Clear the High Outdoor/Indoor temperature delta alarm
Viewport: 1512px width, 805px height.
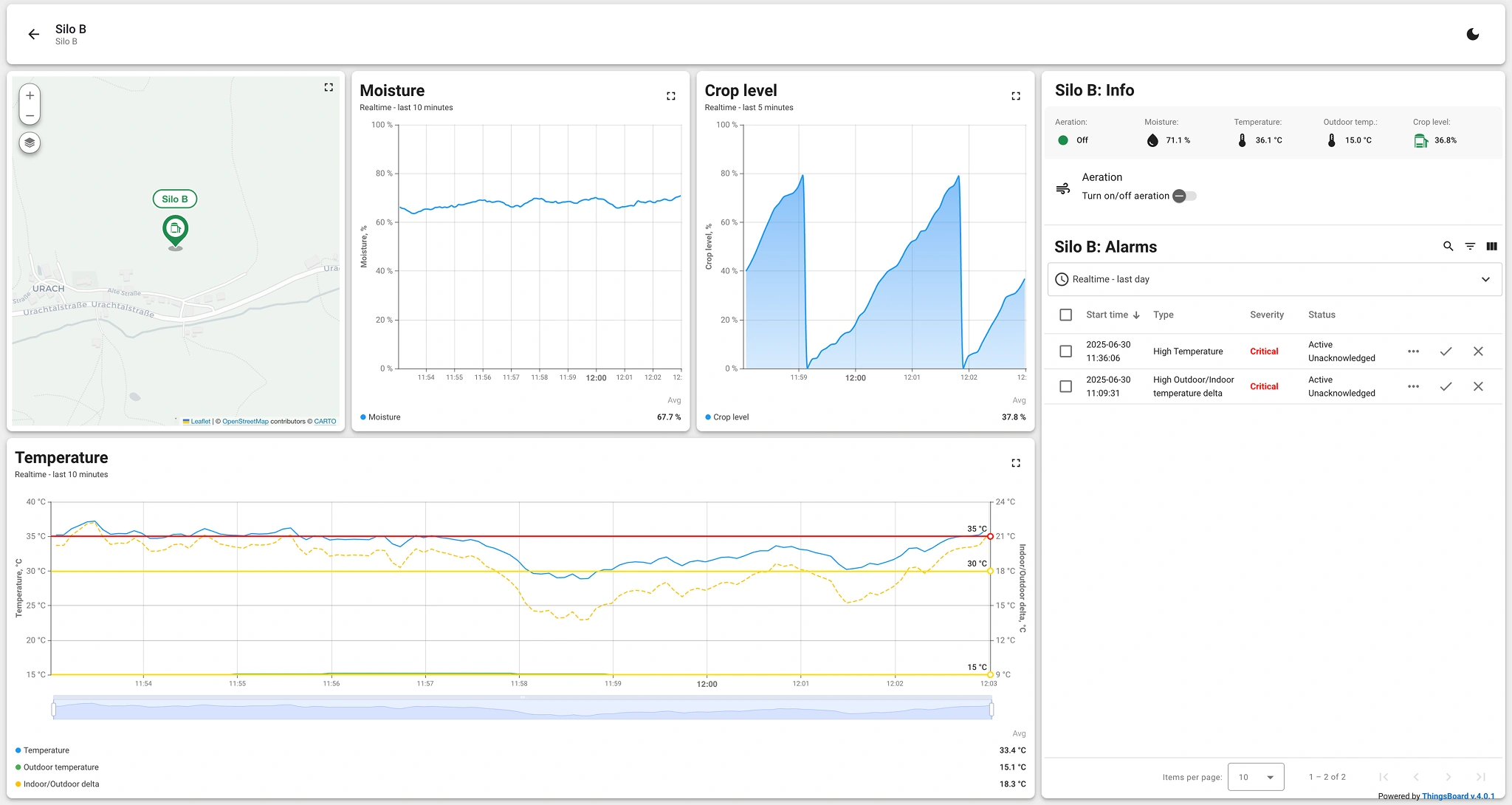coord(1479,386)
